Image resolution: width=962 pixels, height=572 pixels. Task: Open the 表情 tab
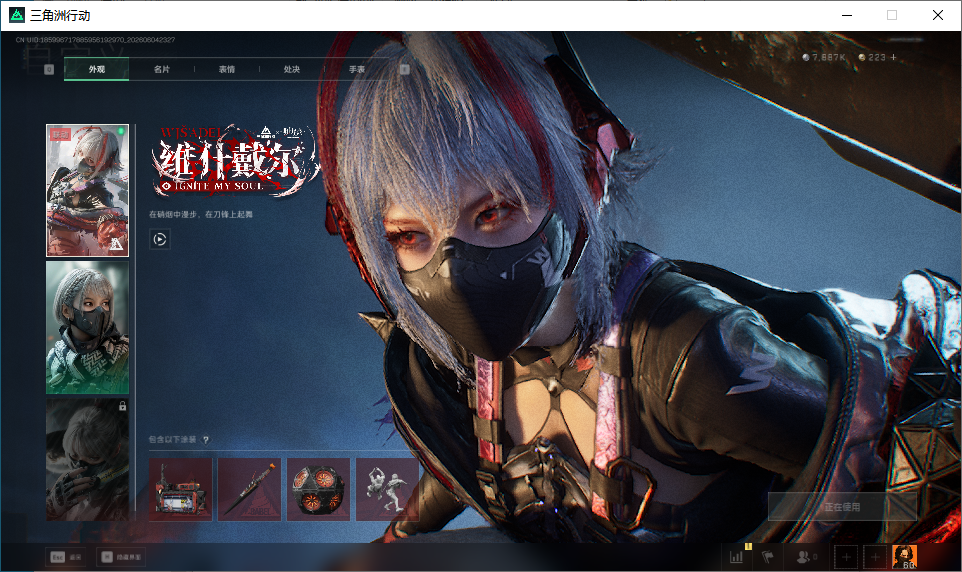click(227, 69)
